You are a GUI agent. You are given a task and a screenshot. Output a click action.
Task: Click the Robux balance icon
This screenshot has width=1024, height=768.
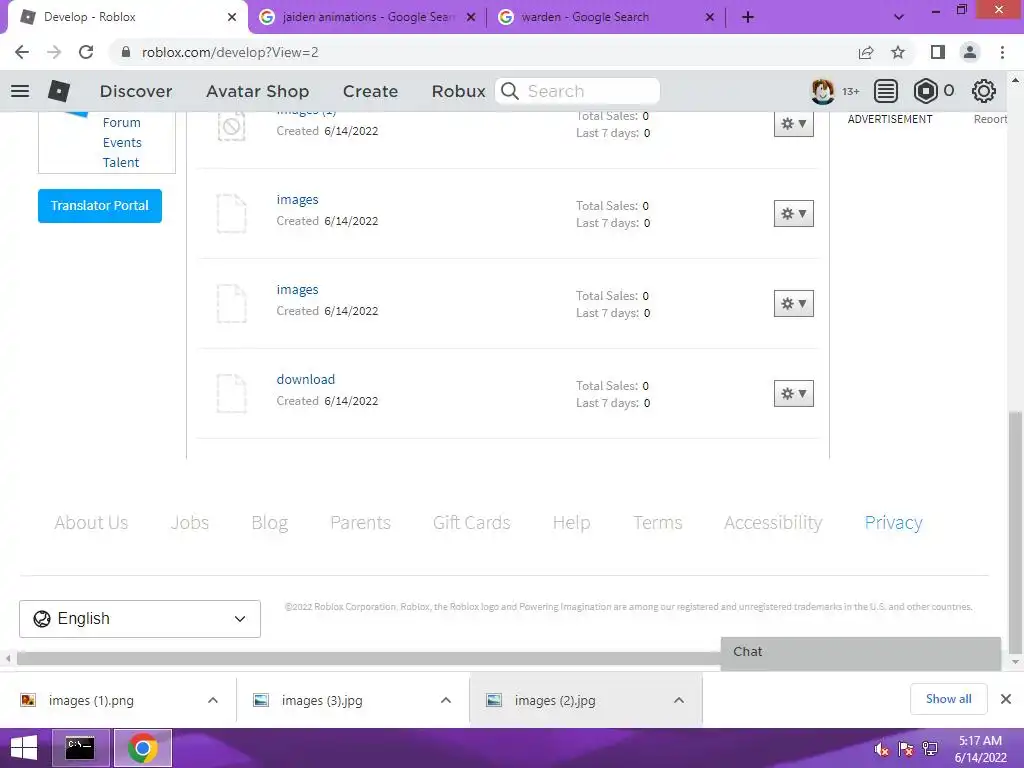click(925, 91)
